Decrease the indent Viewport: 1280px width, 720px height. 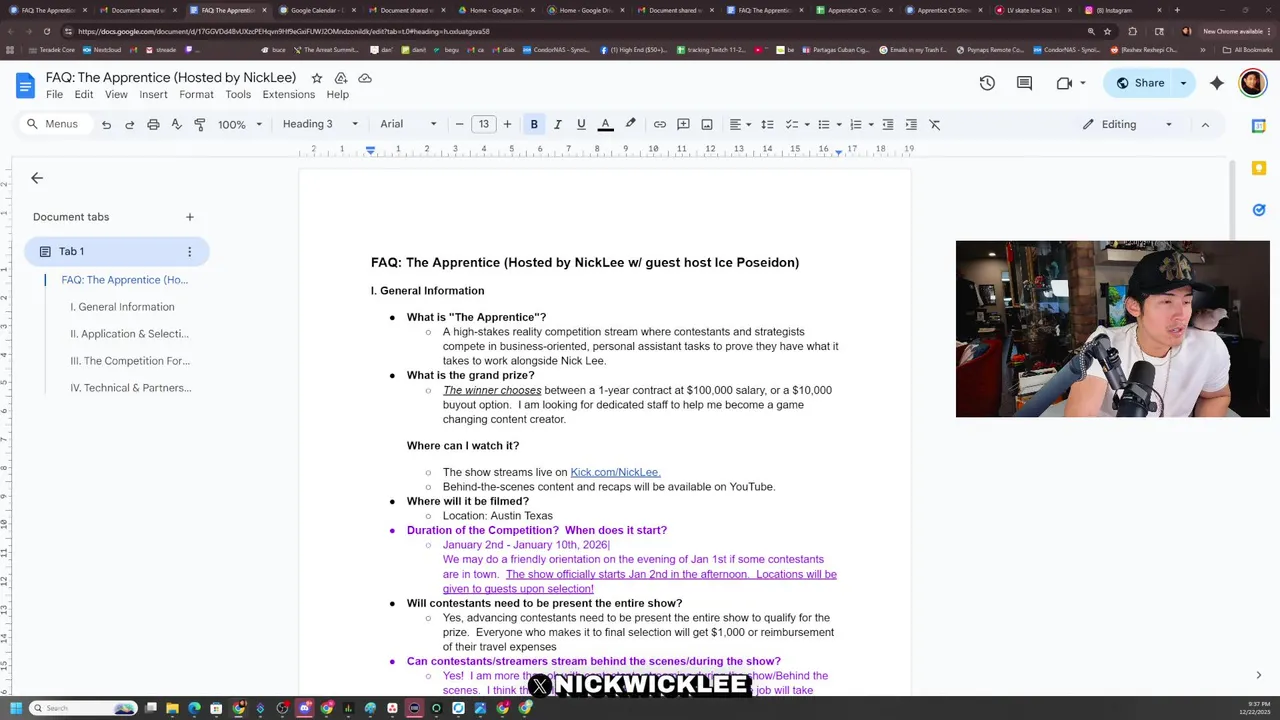click(887, 124)
